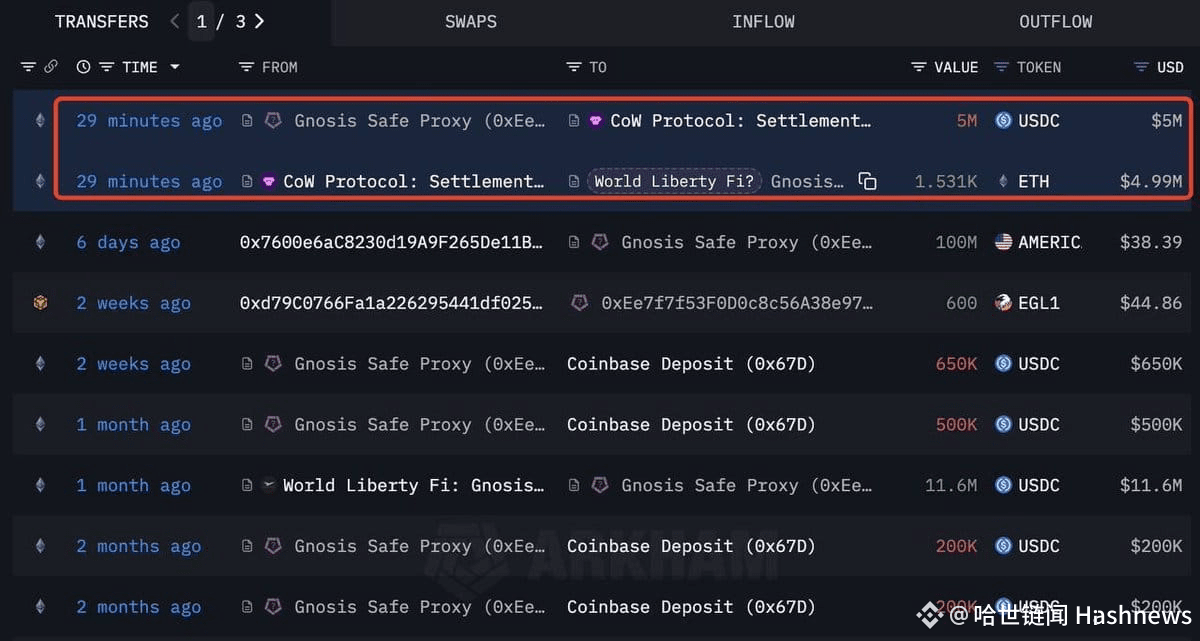
Task: Open Coinbase Deposit in 500K row
Action: pos(691,425)
